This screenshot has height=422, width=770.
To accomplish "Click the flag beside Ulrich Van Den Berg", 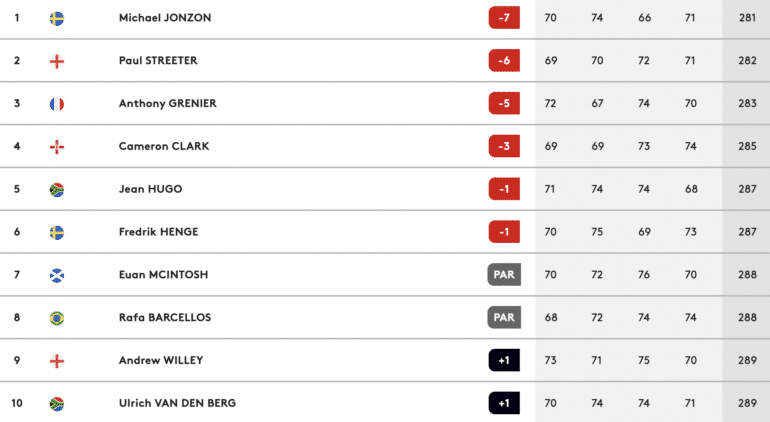I will pyautogui.click(x=57, y=404).
